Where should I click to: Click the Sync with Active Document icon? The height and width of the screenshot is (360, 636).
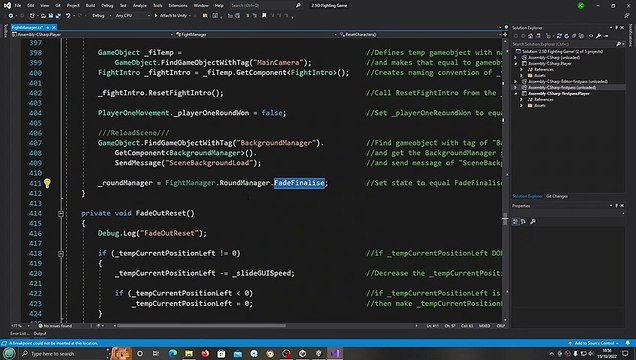(559, 36)
